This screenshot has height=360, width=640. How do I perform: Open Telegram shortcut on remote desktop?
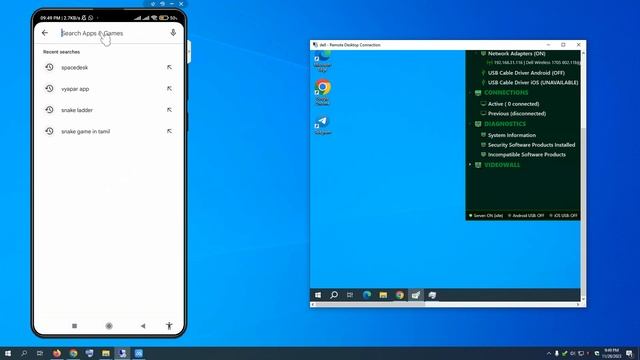pyautogui.click(x=322, y=125)
